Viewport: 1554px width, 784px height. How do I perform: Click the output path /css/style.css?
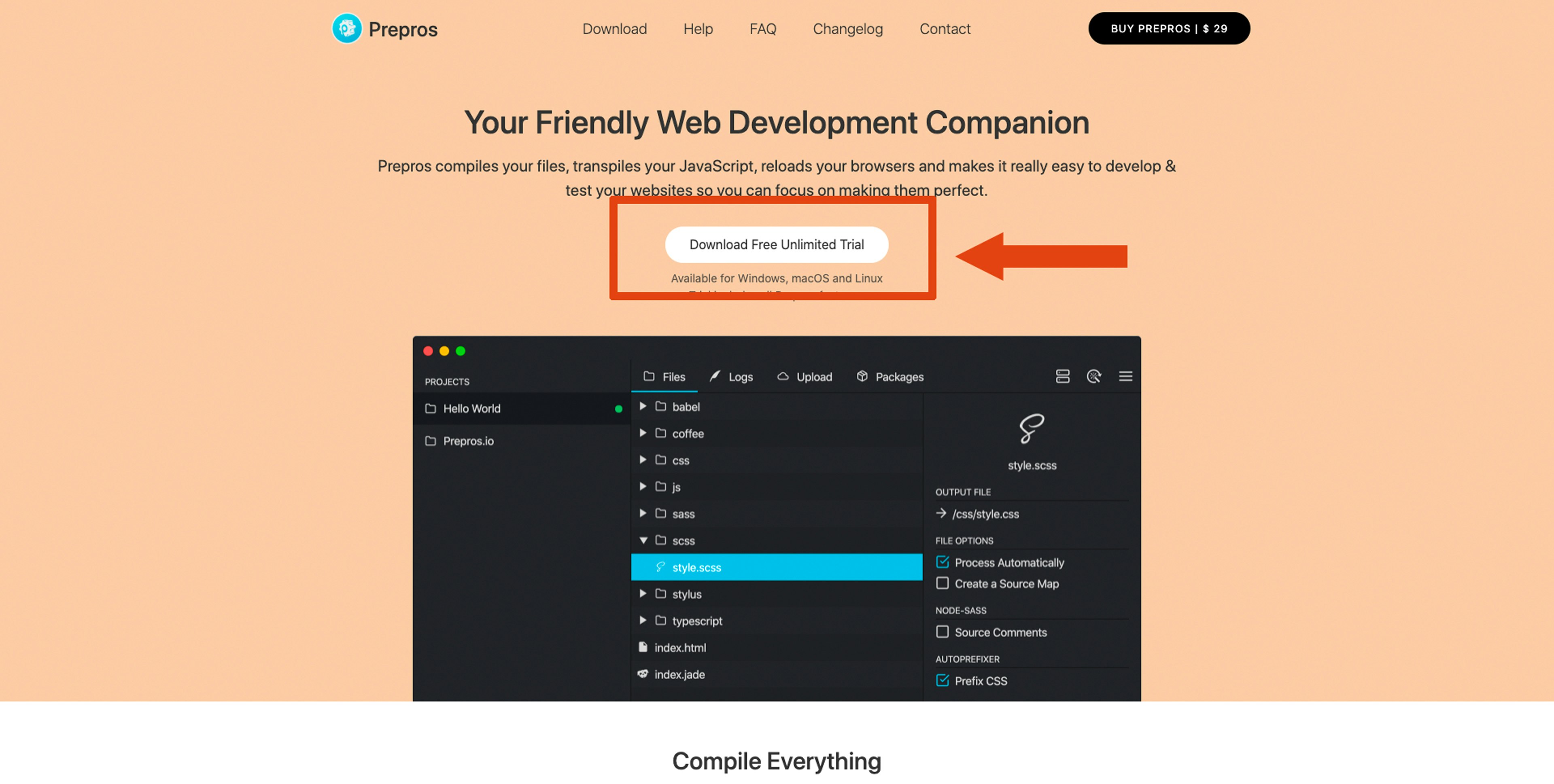point(985,514)
